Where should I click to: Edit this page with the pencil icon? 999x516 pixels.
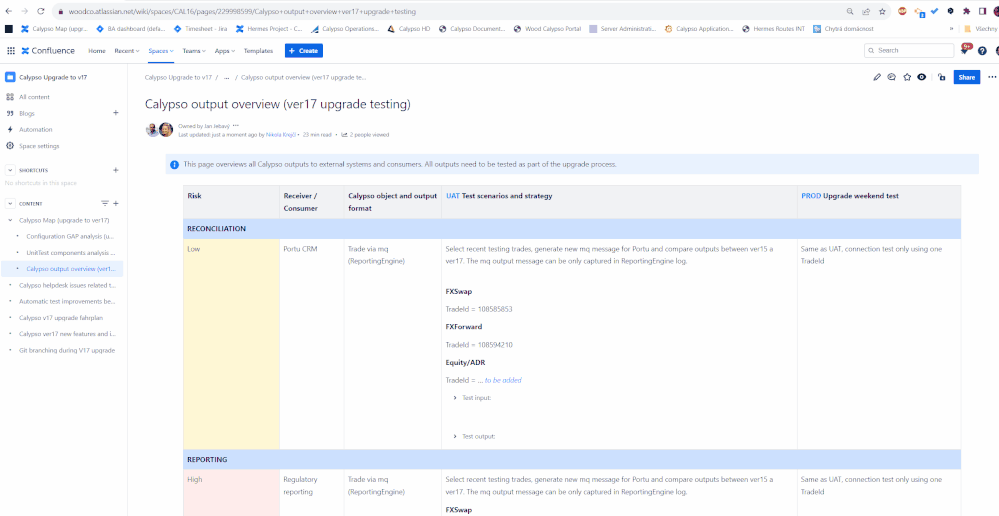coord(877,77)
